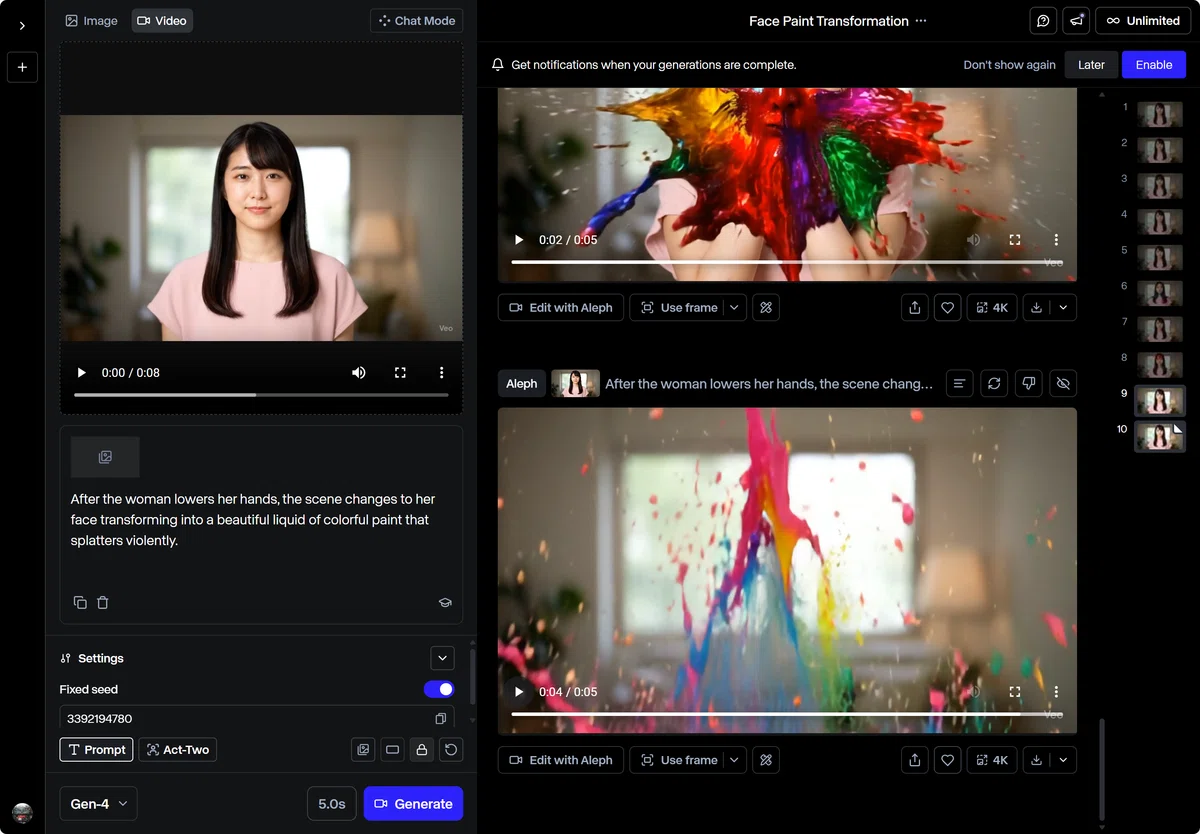Share the 0:04 / 0:05 video
1200x834 pixels.
[915, 760]
